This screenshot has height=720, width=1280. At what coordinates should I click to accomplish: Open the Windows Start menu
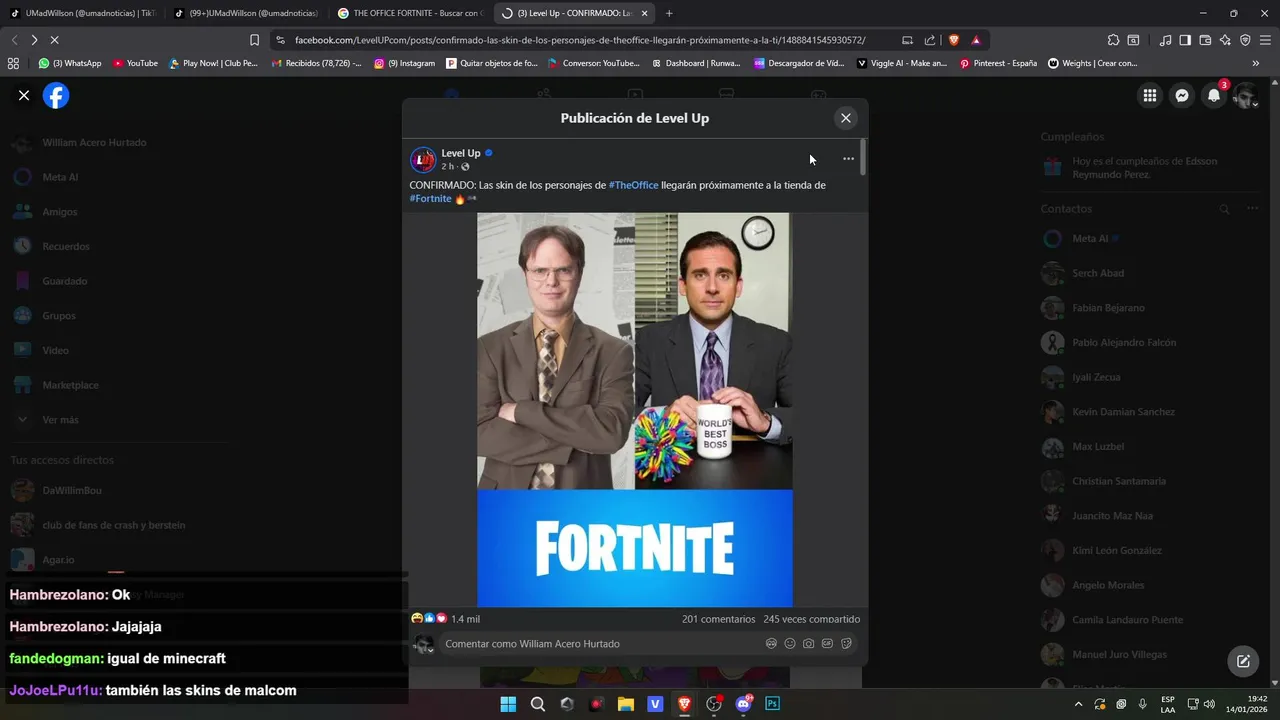(x=508, y=704)
